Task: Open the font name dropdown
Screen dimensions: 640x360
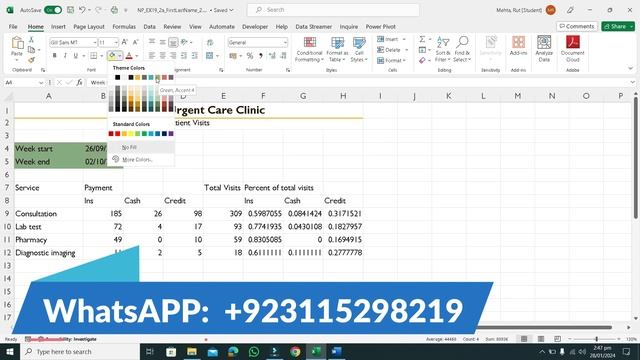Action: pyautogui.click(x=94, y=42)
